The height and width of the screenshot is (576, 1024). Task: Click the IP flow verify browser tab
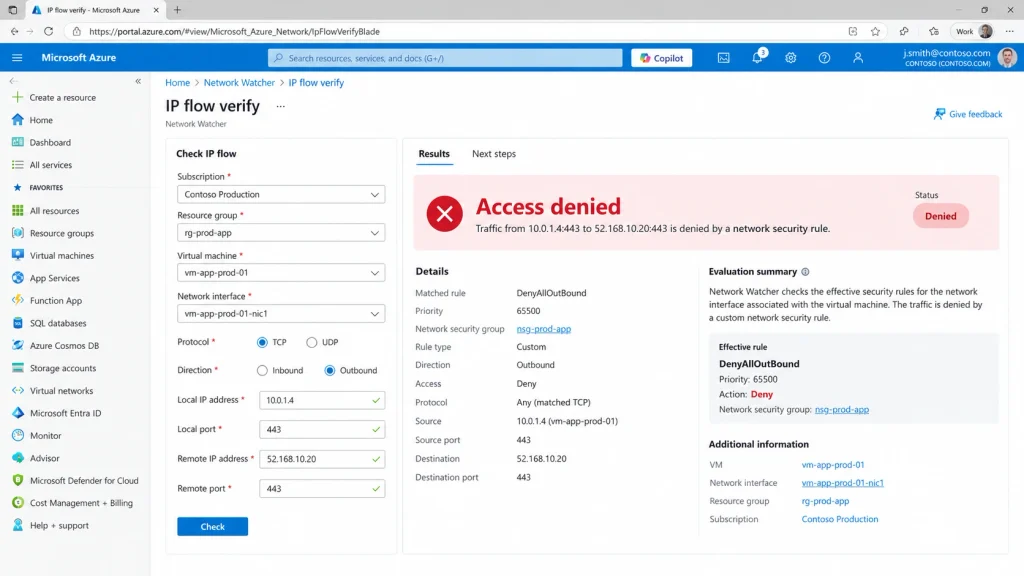(x=93, y=10)
